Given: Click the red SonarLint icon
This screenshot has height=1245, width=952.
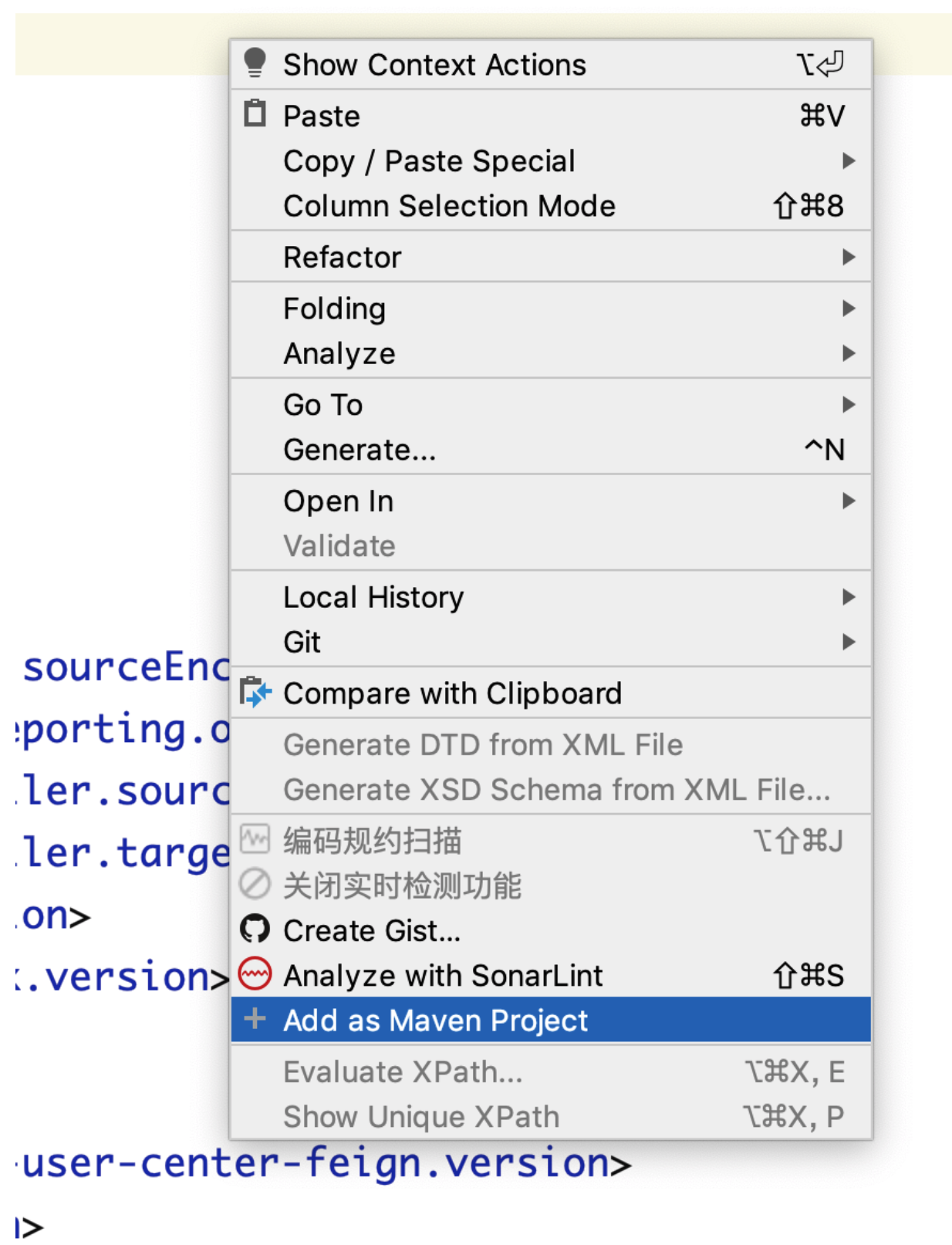Looking at the screenshot, I should (x=255, y=974).
